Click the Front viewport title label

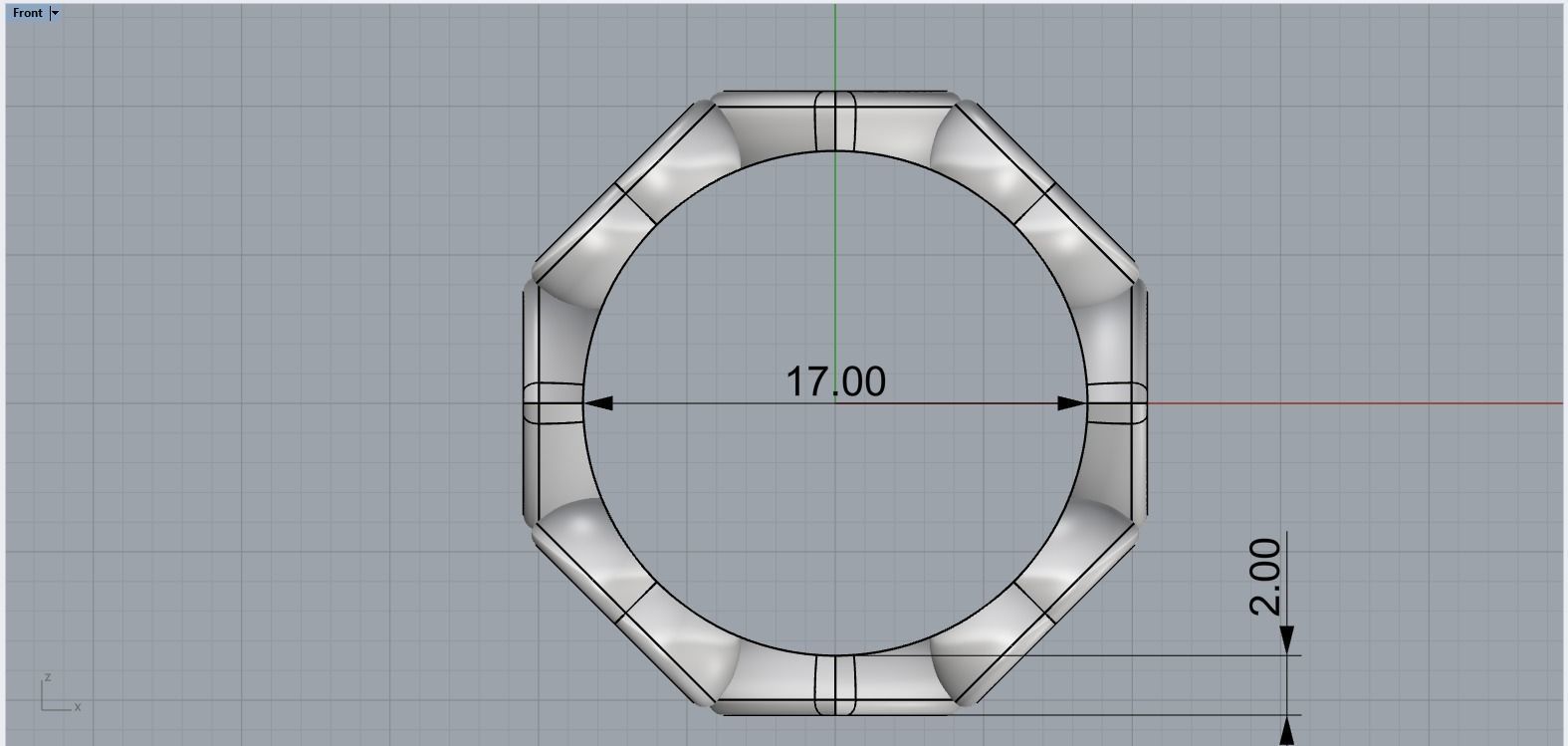pyautogui.click(x=27, y=13)
